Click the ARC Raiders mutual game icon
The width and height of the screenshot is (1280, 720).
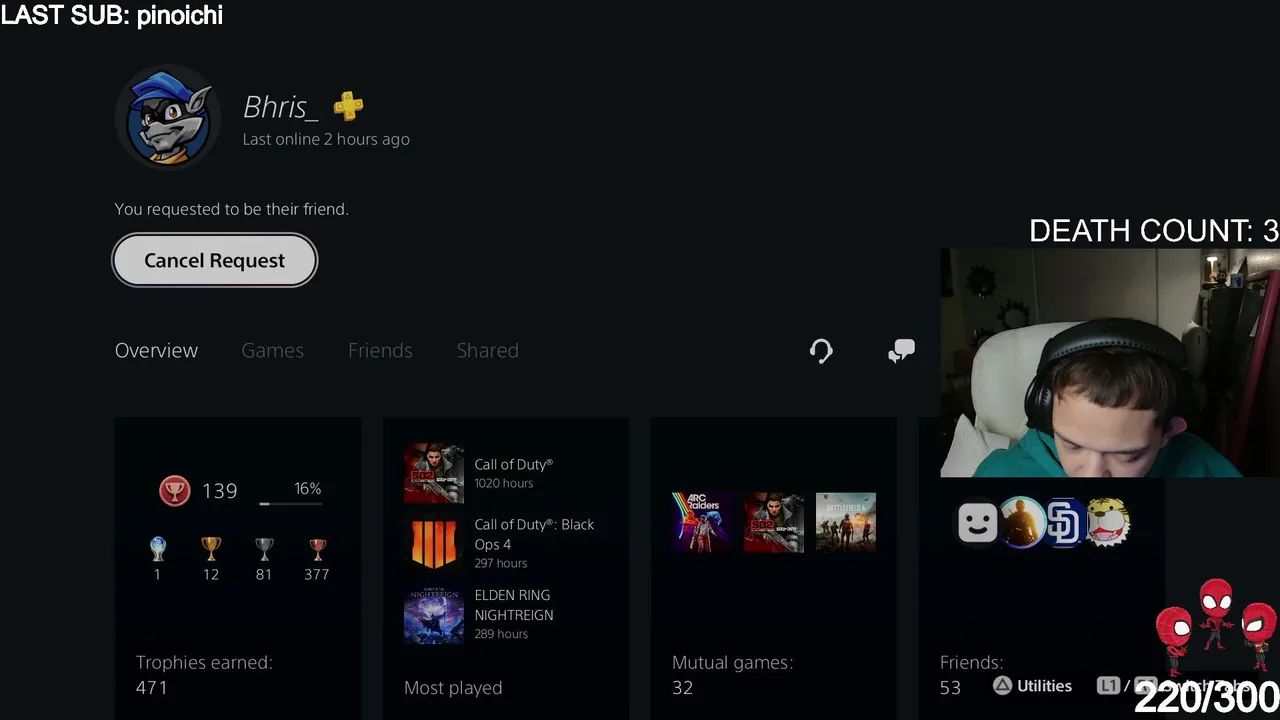[702, 522]
